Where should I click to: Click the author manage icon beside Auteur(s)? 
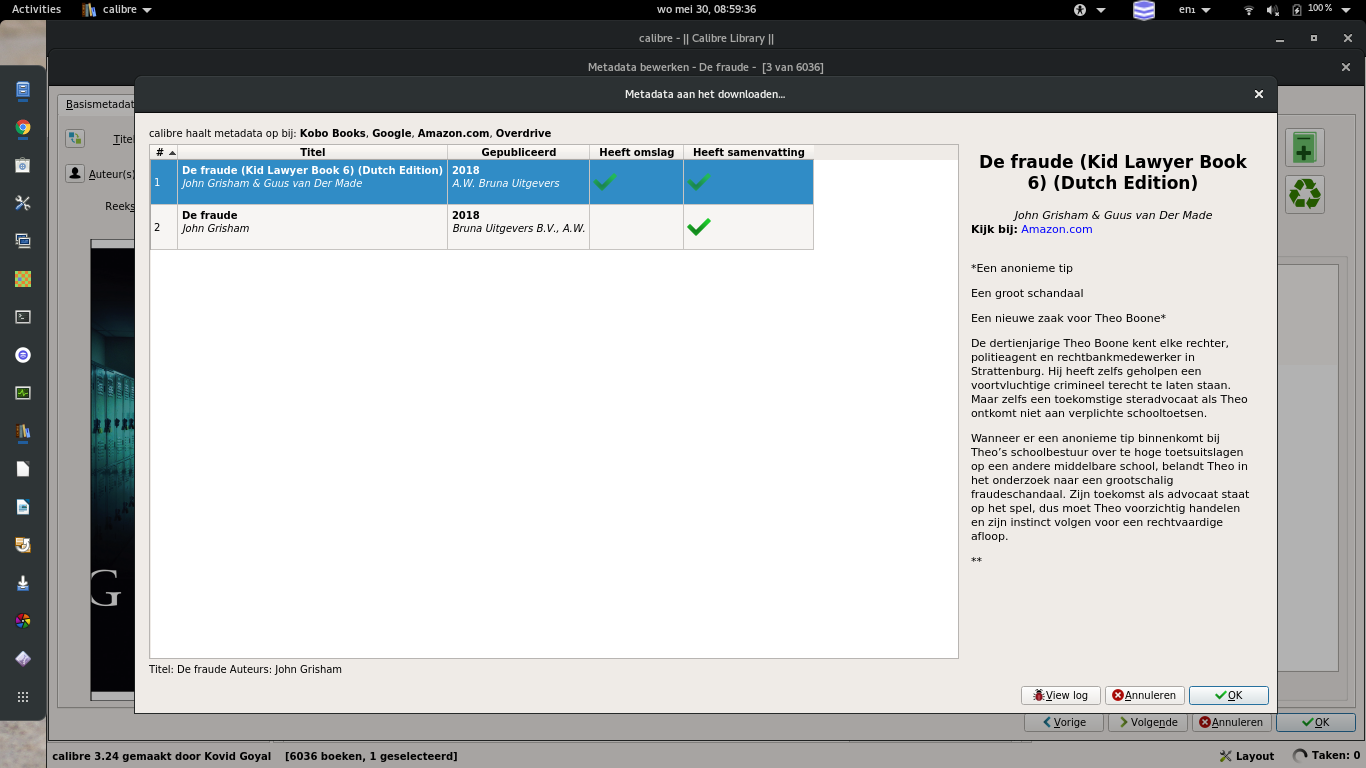tap(75, 173)
